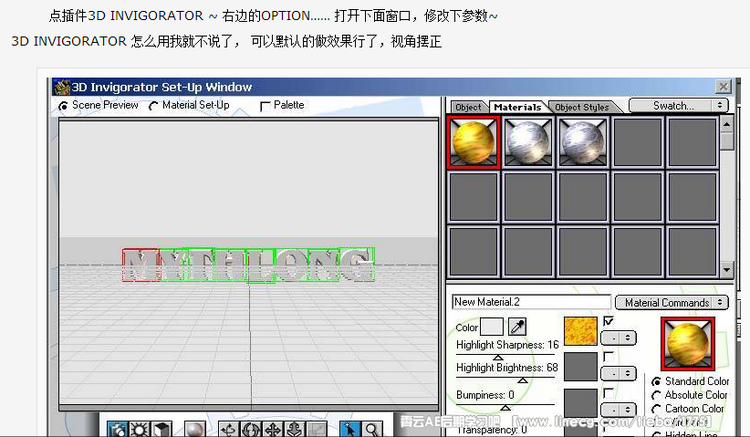The image size is (750, 437).
Task: Switch to the Object tab
Action: (x=468, y=107)
